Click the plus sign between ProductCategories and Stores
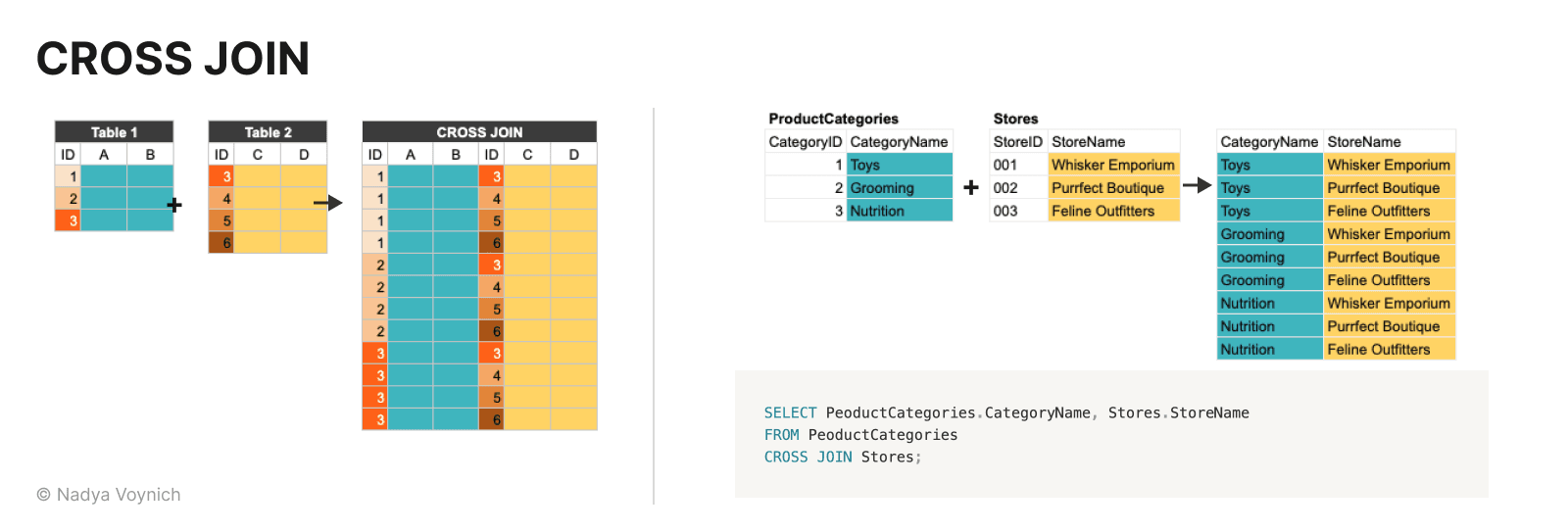 pos(971,187)
